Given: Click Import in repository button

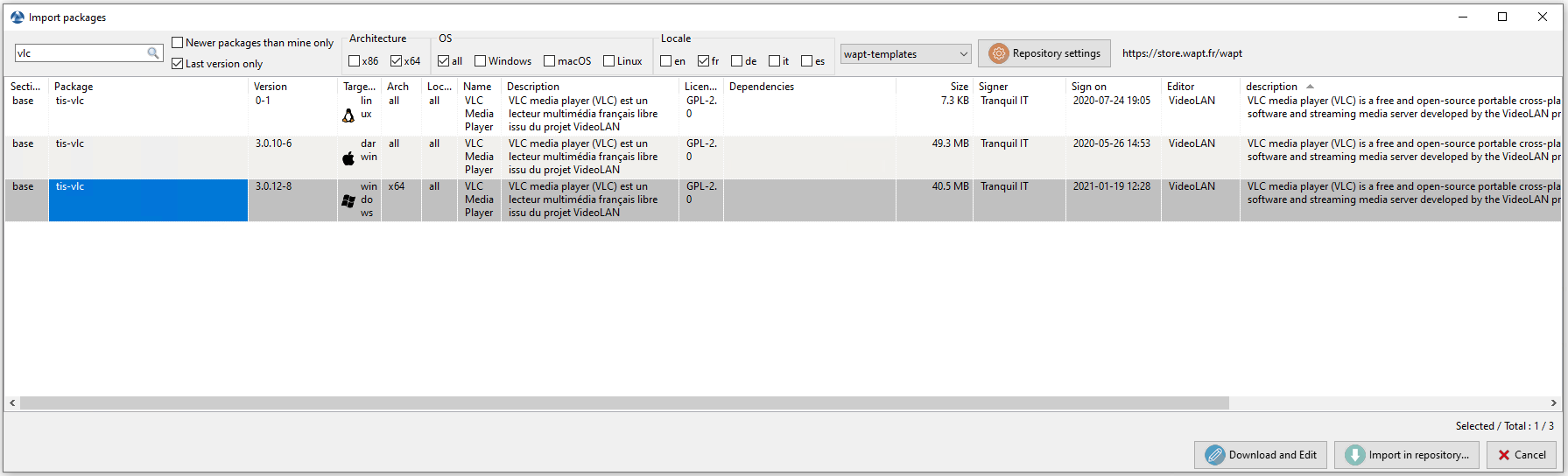Looking at the screenshot, I should (x=1407, y=455).
